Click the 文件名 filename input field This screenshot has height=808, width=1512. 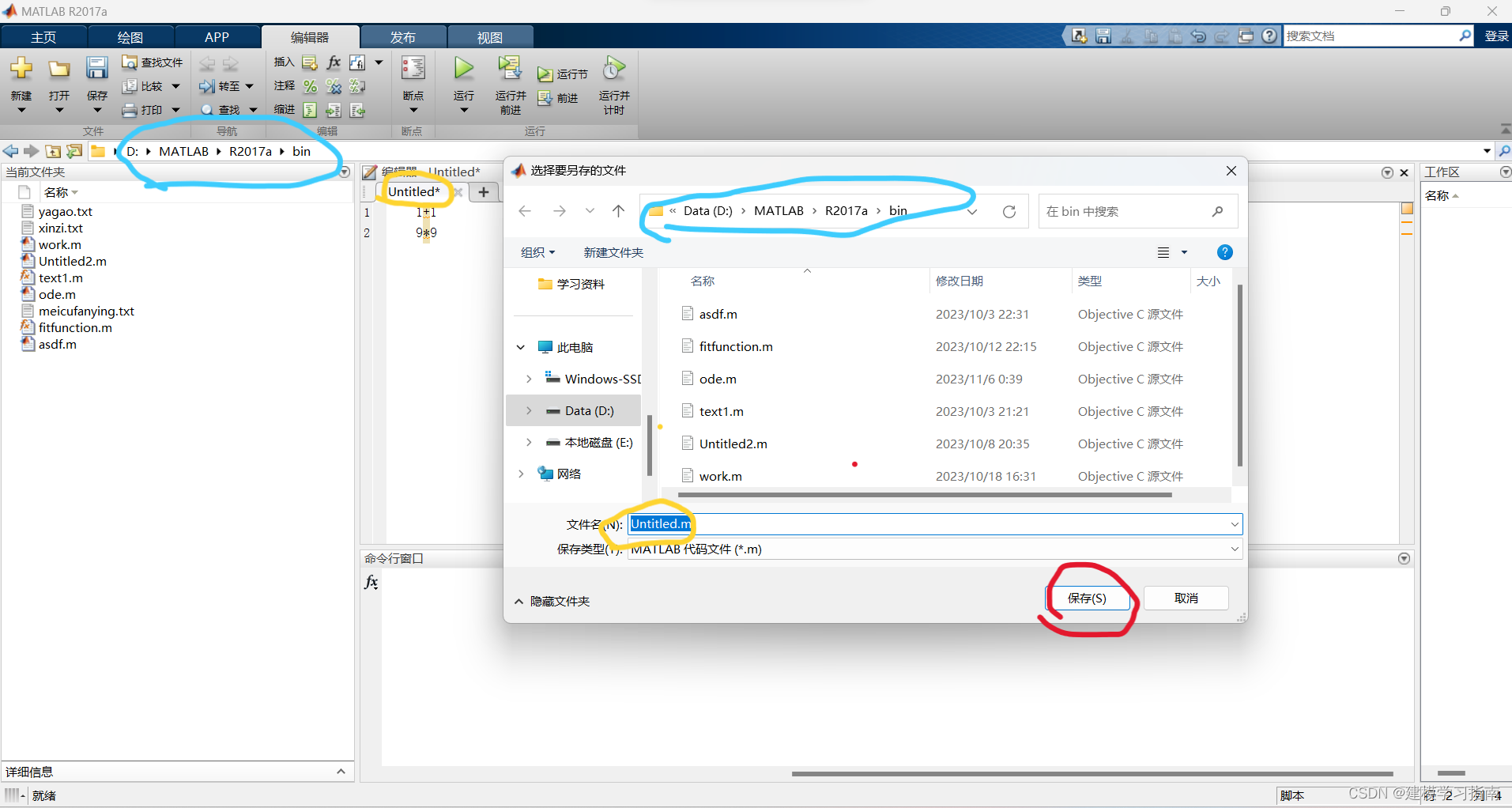click(x=935, y=524)
